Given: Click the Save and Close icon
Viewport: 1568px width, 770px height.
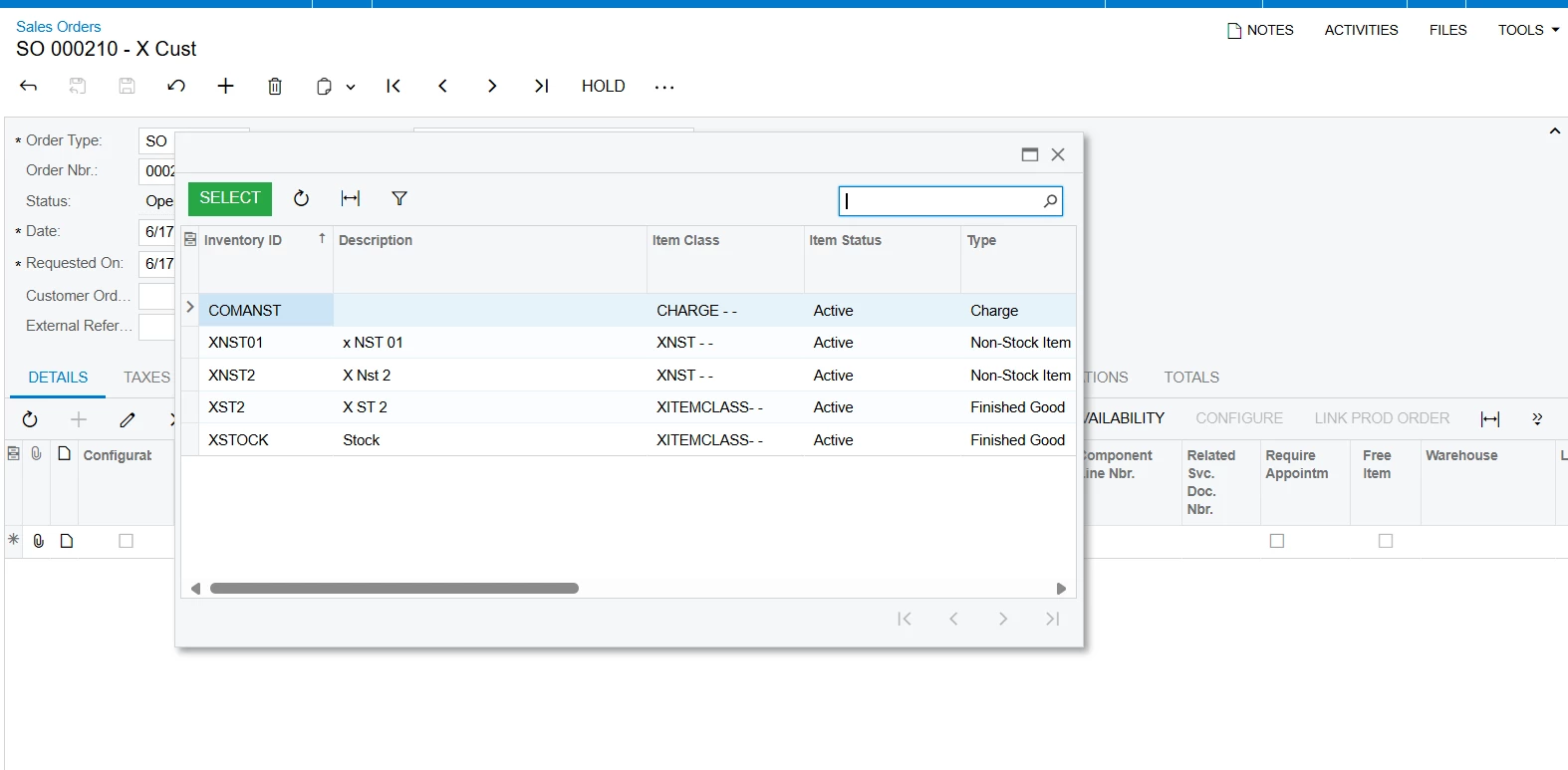Looking at the screenshot, I should click(x=78, y=86).
